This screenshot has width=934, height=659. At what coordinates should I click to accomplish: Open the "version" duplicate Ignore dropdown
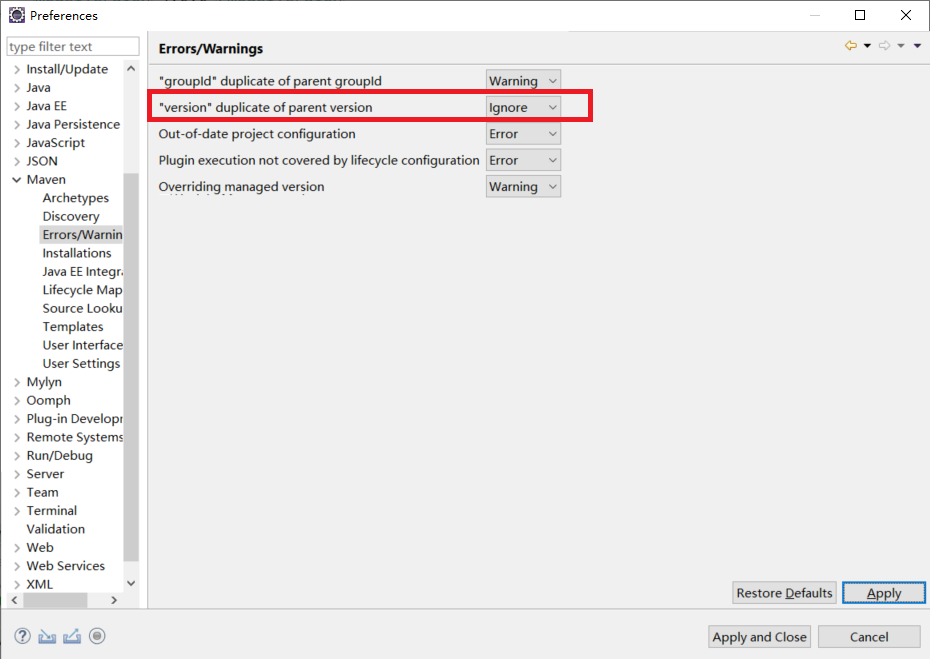523,107
